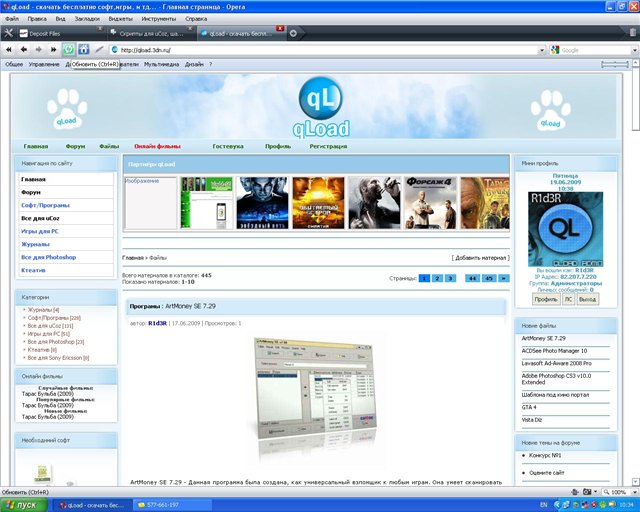Click the uCoz admin bar resize icon
The width and height of the screenshot is (640, 512).
(615, 65)
